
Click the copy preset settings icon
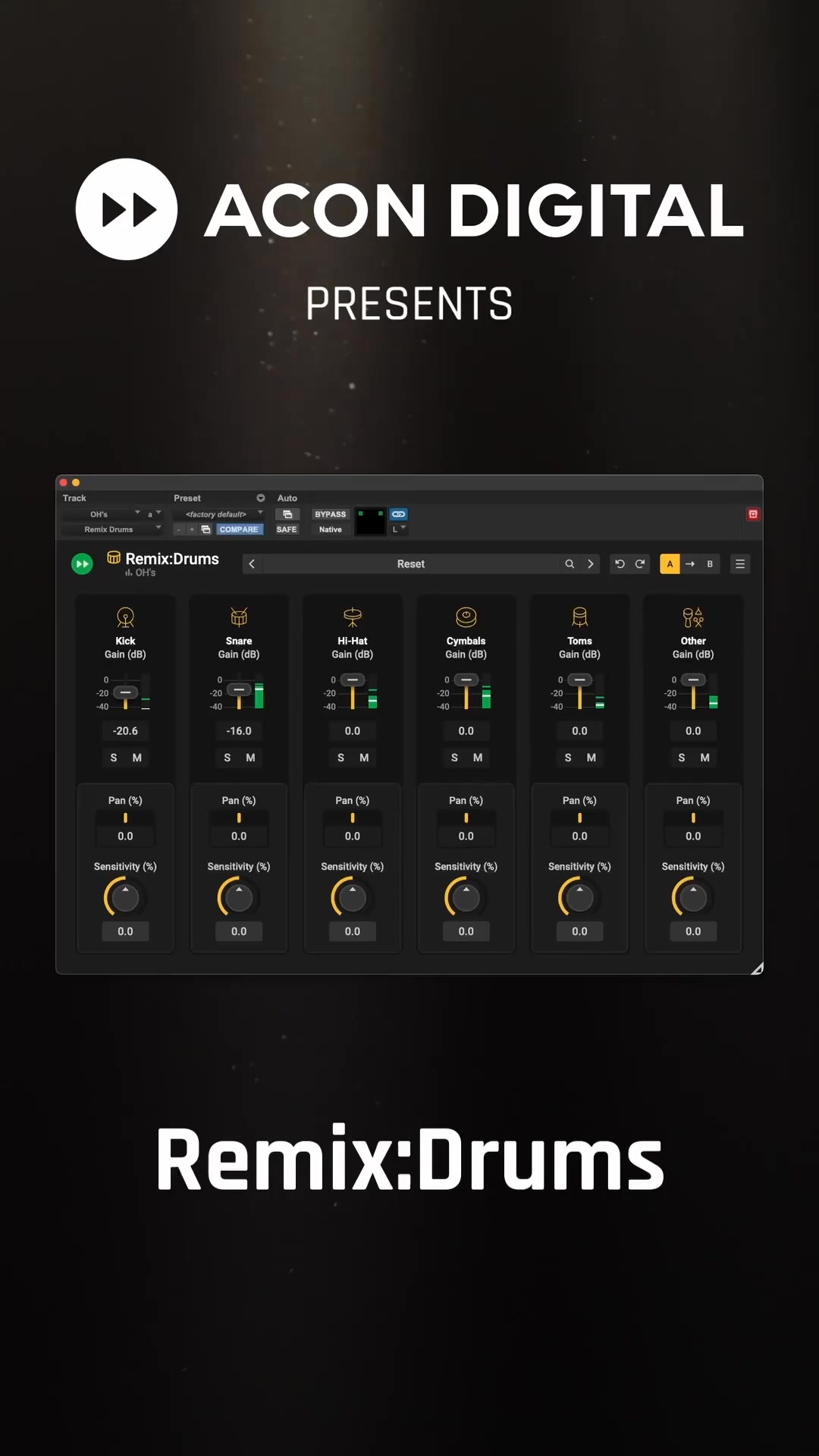206,529
